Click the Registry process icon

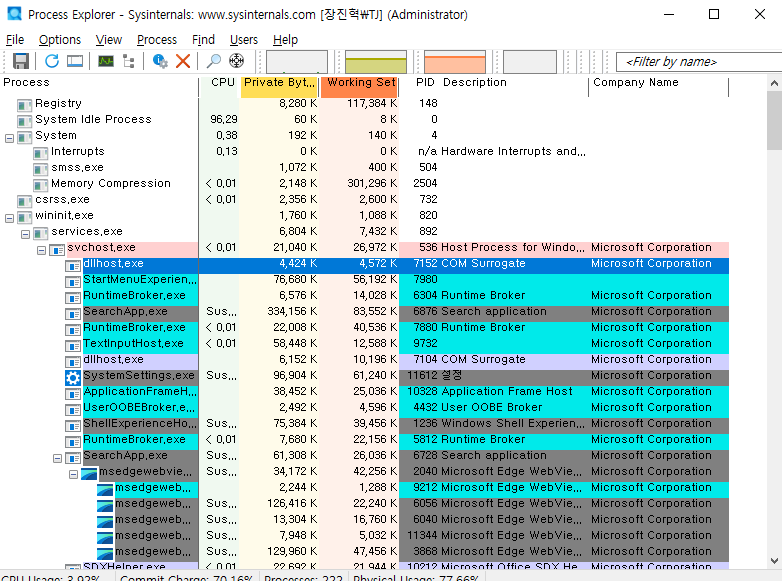point(24,105)
